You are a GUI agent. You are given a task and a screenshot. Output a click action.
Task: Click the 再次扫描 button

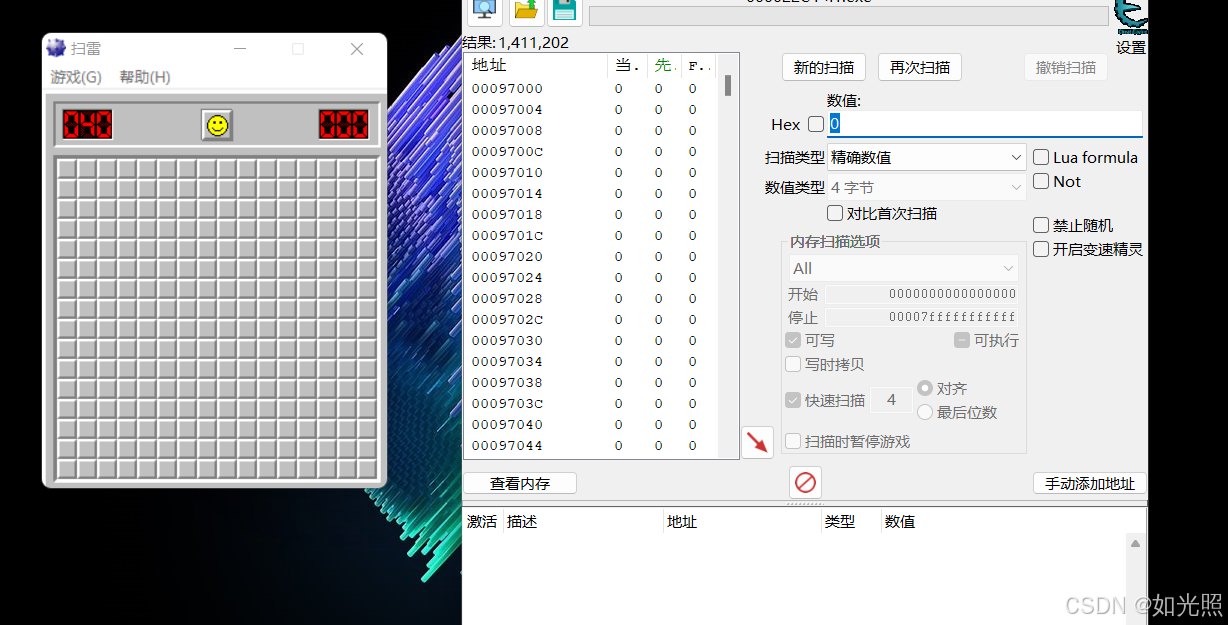[x=920, y=67]
